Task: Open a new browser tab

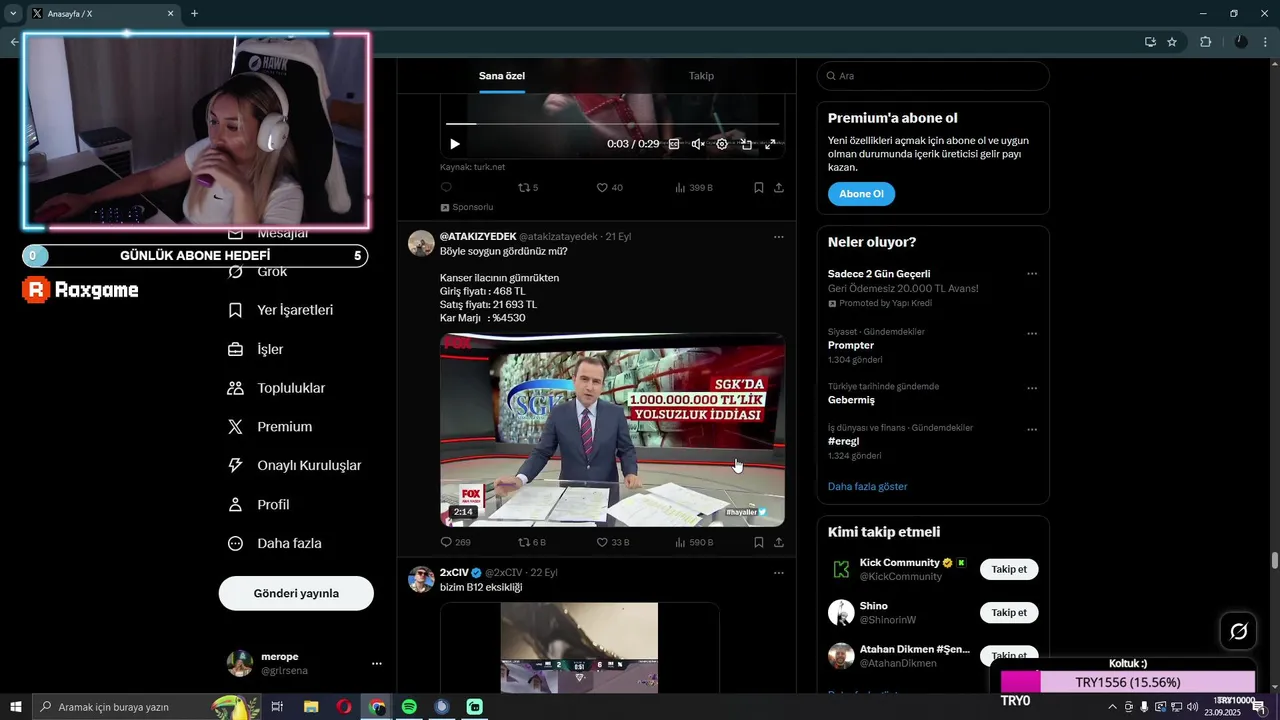Action: (194, 14)
